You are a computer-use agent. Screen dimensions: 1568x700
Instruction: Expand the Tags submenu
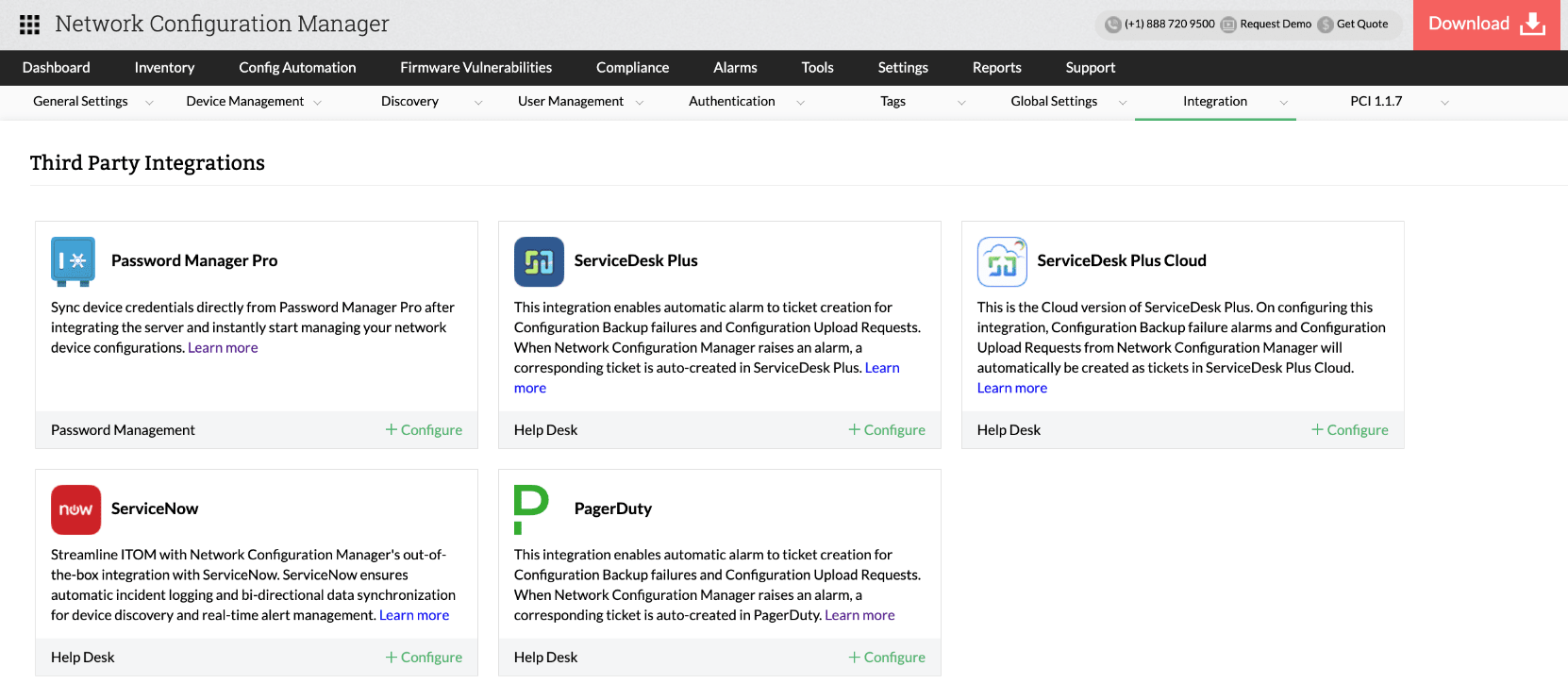coord(961,103)
